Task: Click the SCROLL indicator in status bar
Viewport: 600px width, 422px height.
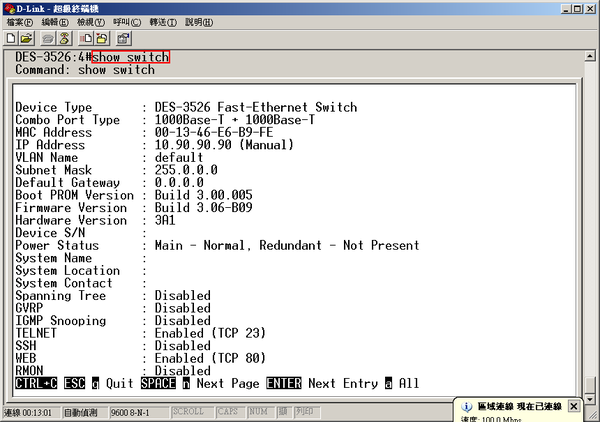Action: tap(188, 412)
